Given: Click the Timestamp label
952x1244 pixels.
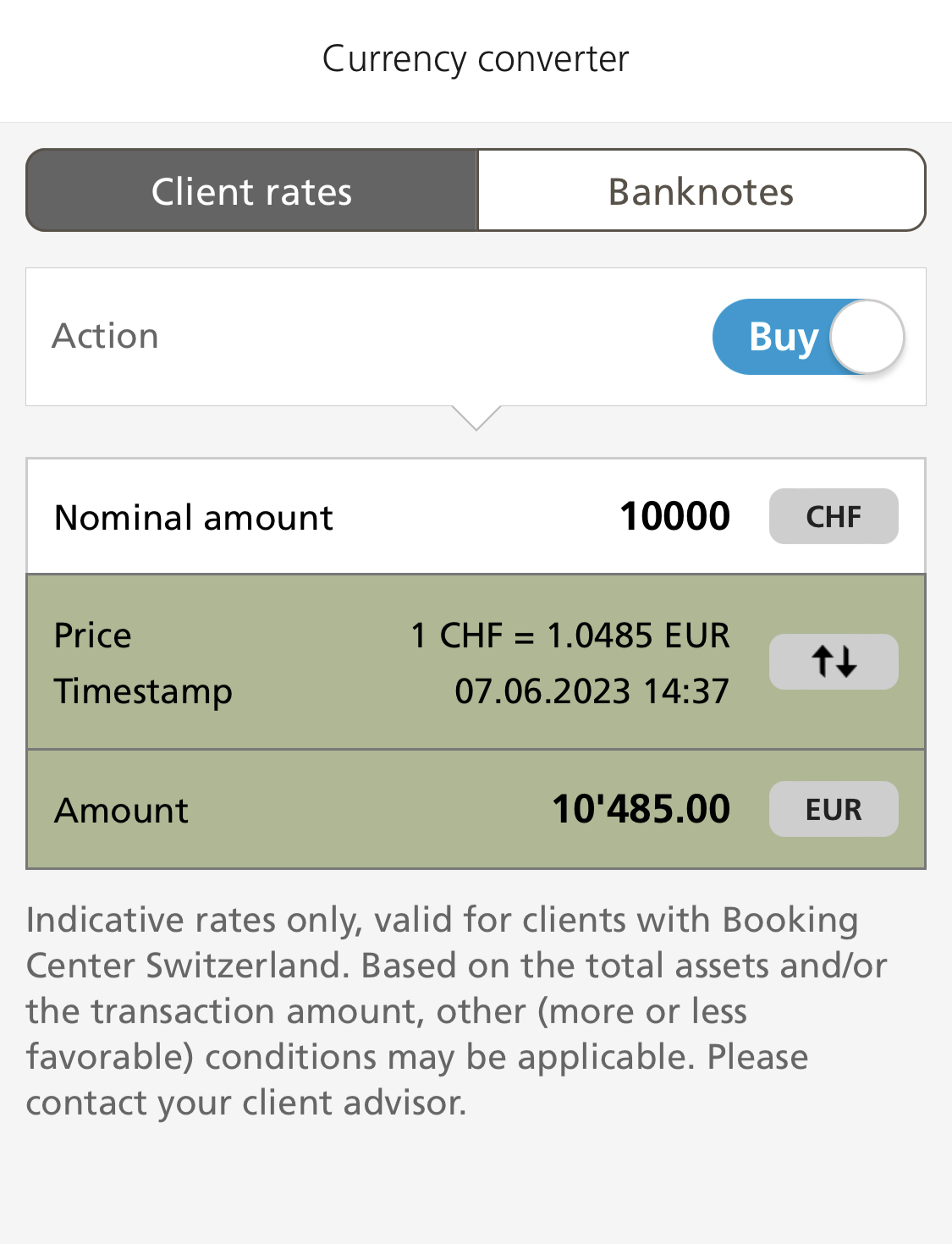Looking at the screenshot, I should tap(143, 692).
